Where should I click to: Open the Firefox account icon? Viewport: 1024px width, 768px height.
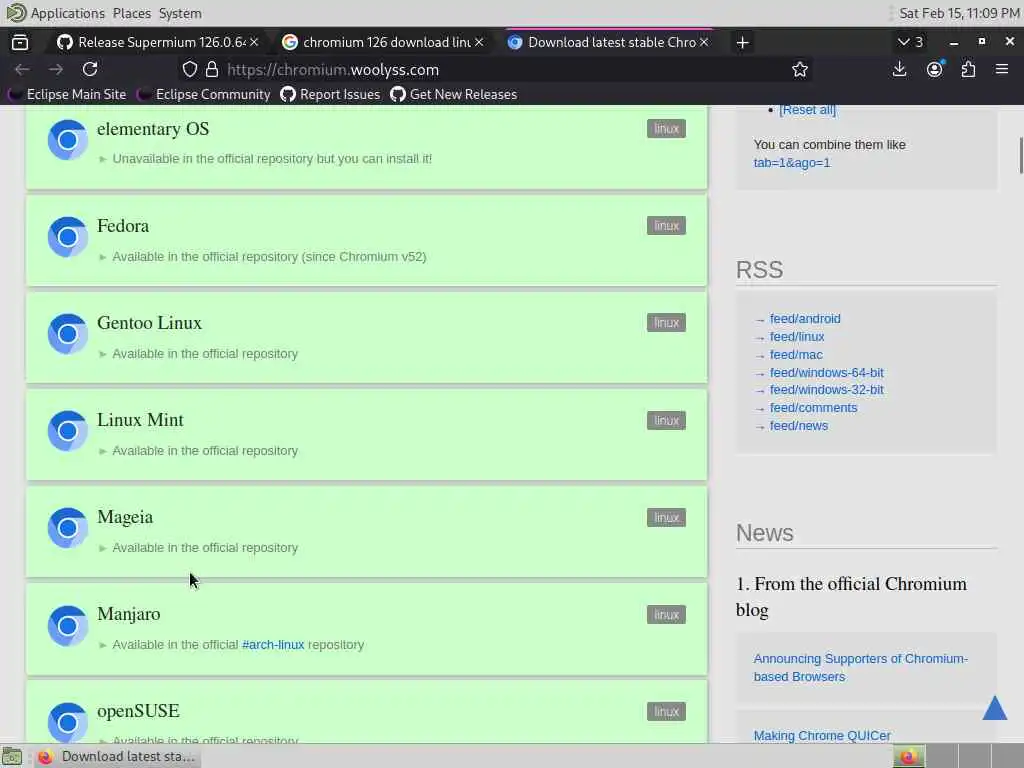pos(935,69)
